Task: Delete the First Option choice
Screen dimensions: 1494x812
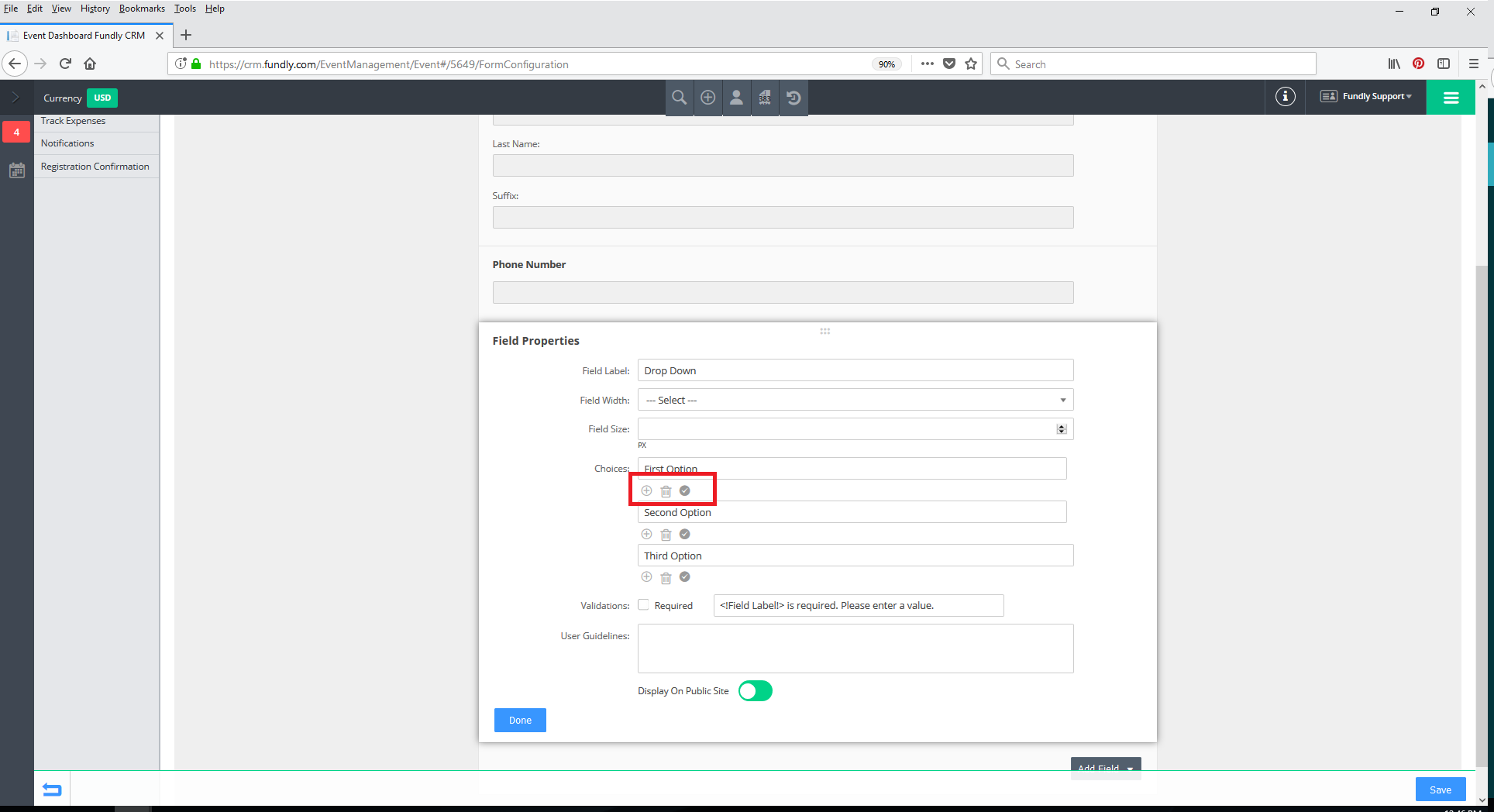Action: click(x=666, y=491)
